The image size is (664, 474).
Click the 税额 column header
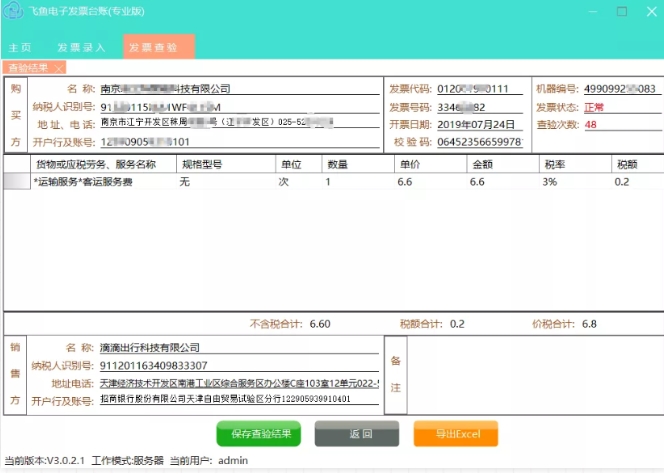point(637,164)
